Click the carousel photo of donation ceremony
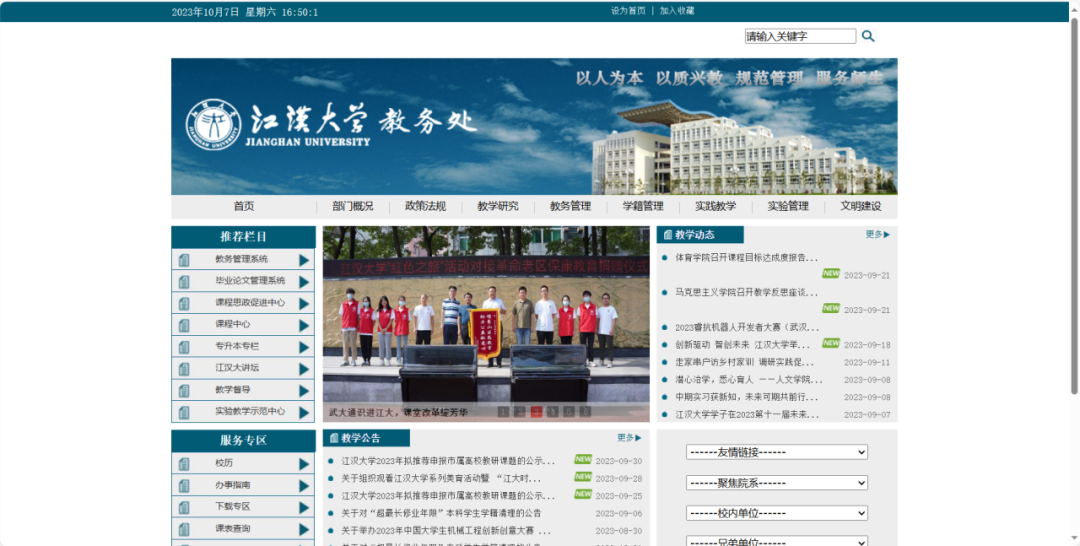Image resolution: width=1080 pixels, height=546 pixels. pos(486,324)
